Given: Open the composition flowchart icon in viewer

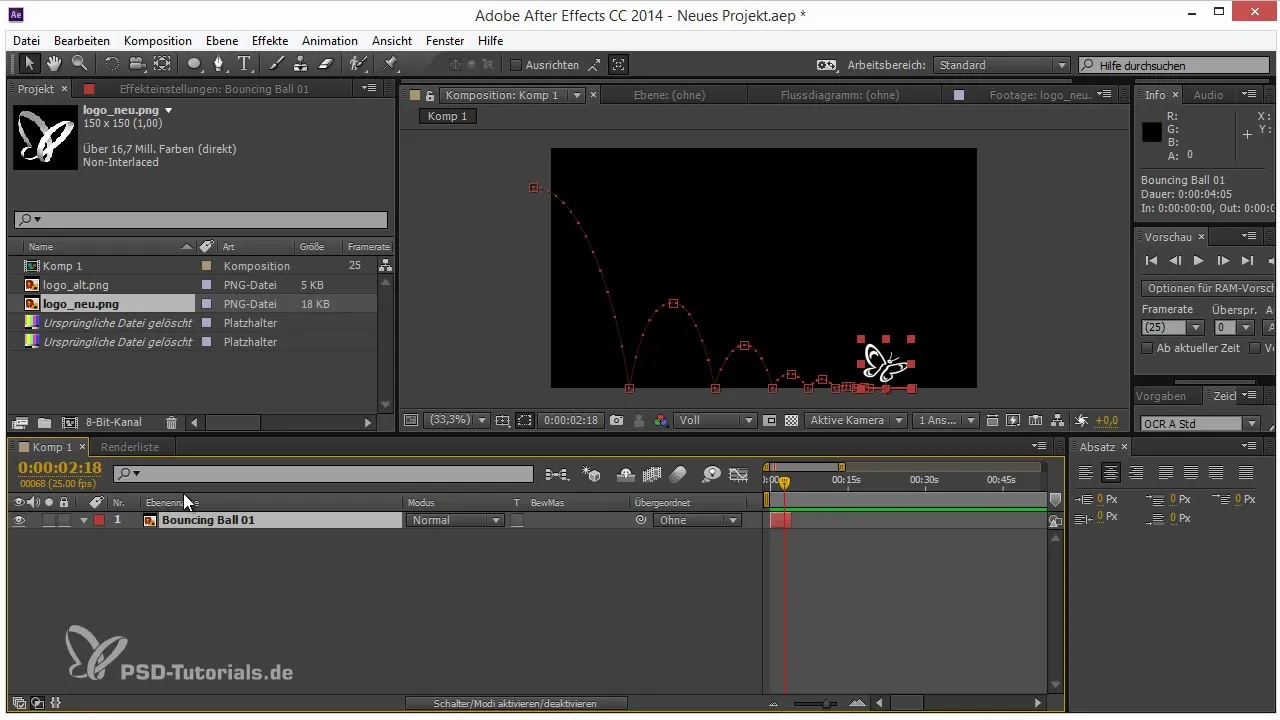Looking at the screenshot, I should 1059,421.
